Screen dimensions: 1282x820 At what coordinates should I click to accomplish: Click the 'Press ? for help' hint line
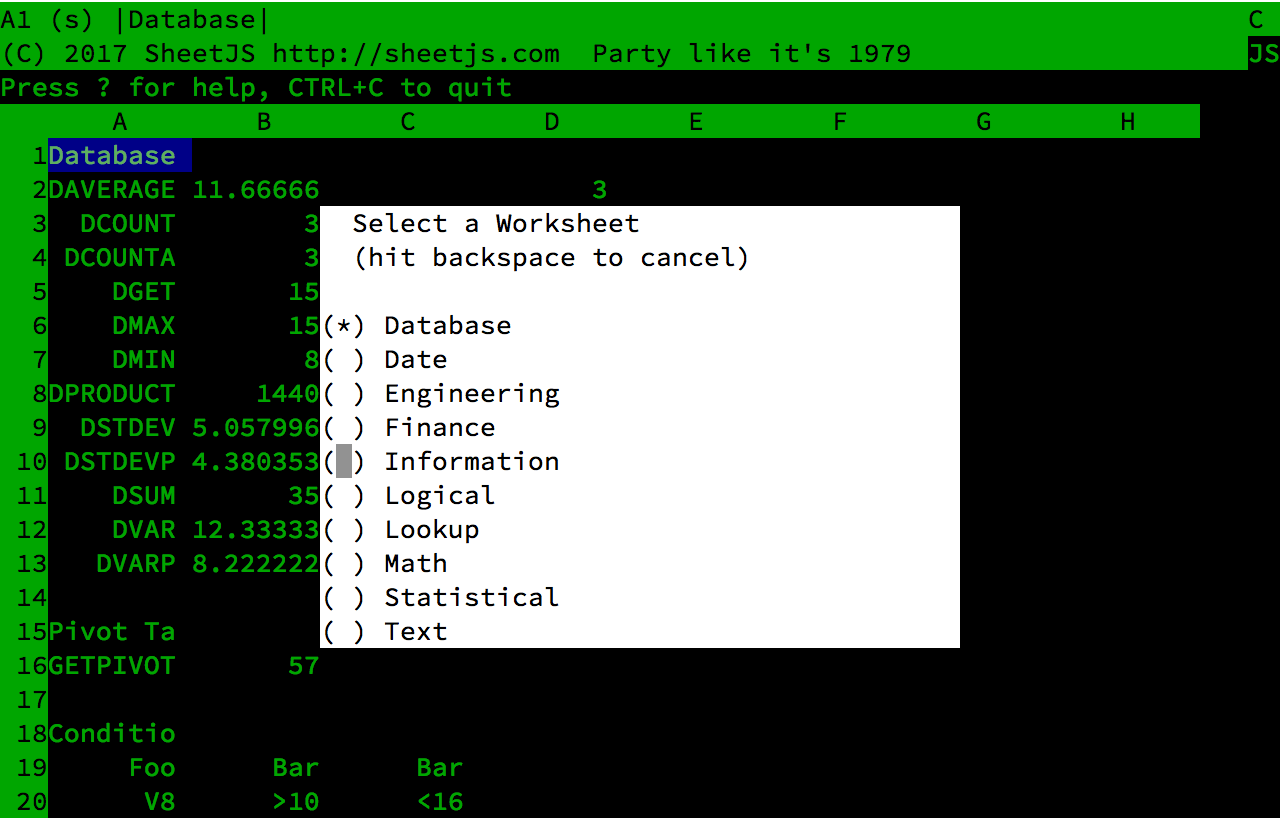point(256,88)
